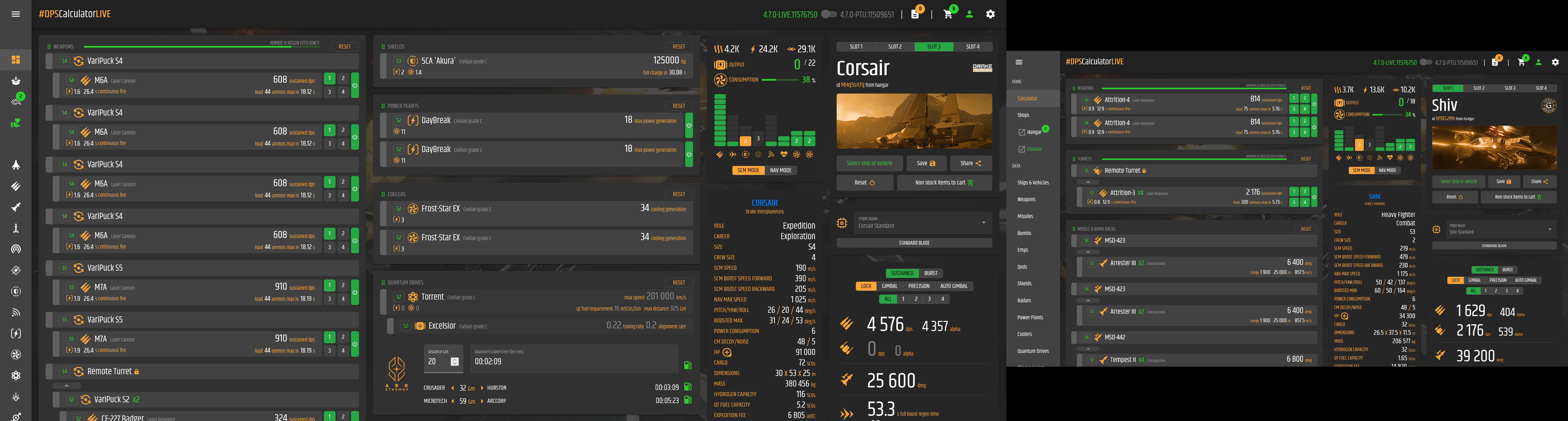The height and width of the screenshot is (421, 1568).
Task: Open the settings gear in left window header
Action: [990, 14]
